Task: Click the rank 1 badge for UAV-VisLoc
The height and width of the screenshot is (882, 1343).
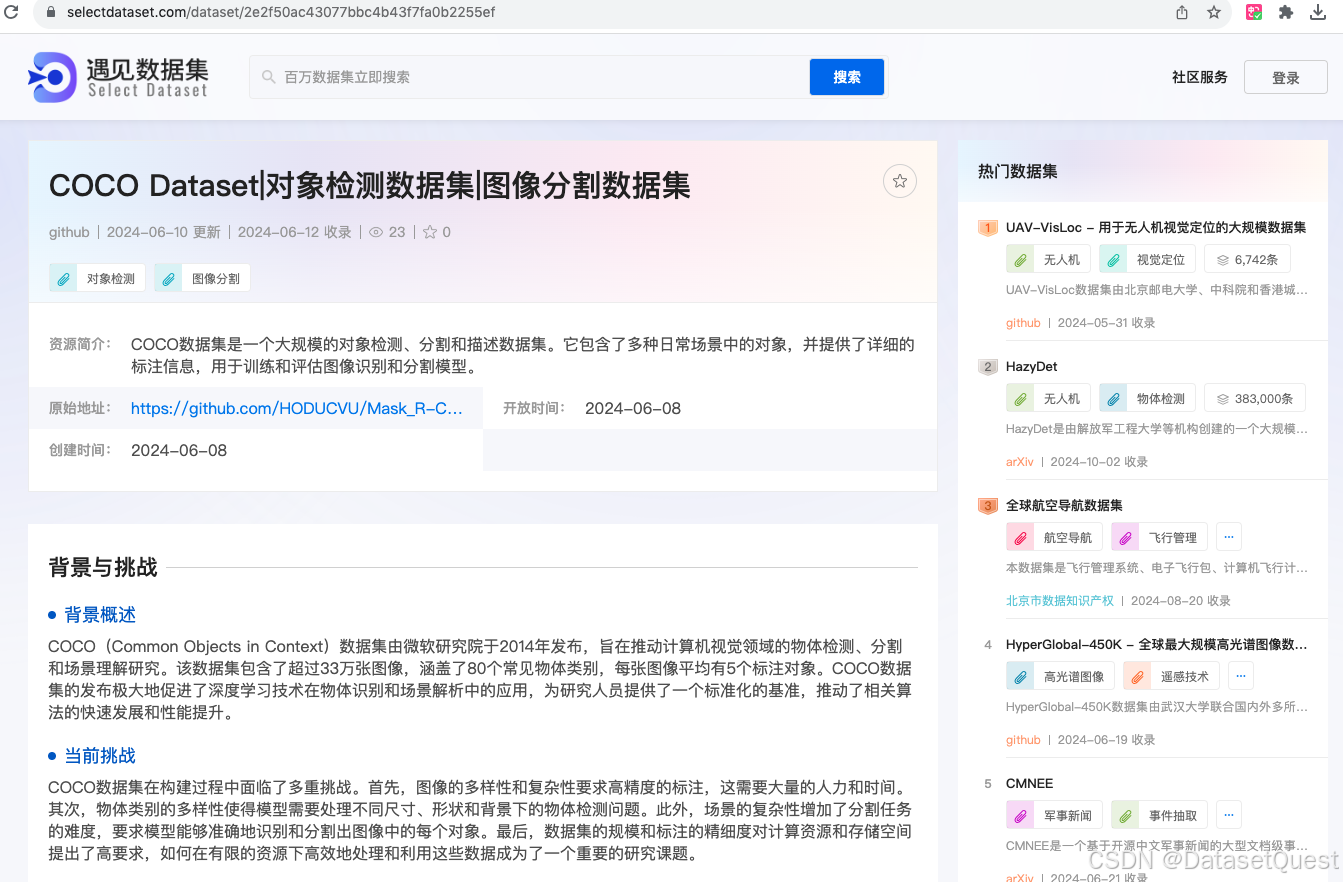Action: pyautogui.click(x=988, y=228)
